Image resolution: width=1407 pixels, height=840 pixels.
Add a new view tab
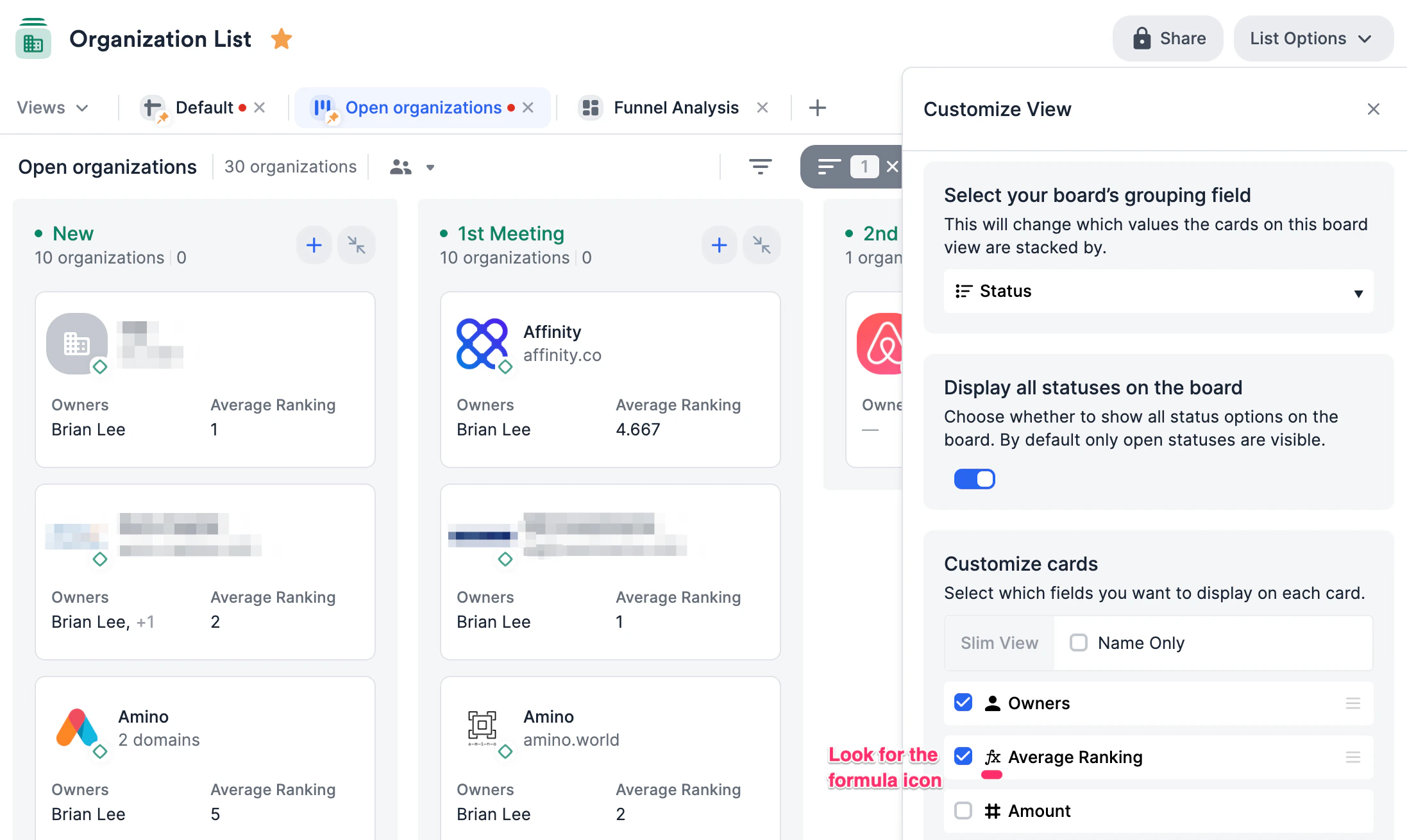point(817,108)
